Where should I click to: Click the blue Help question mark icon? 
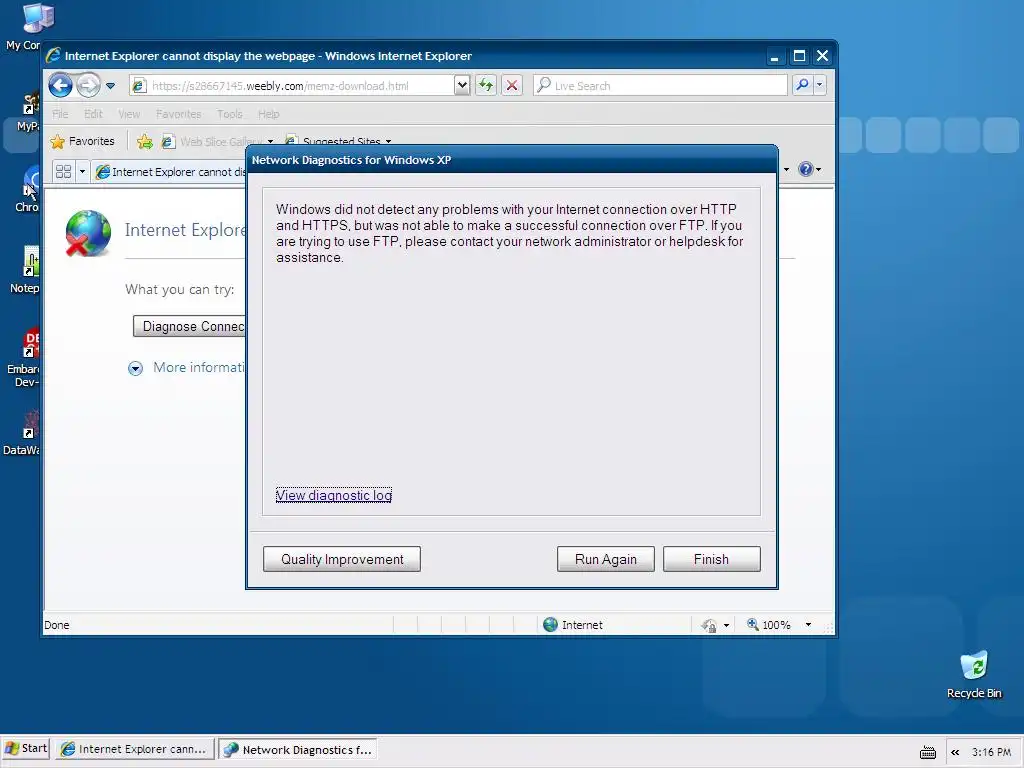[806, 169]
